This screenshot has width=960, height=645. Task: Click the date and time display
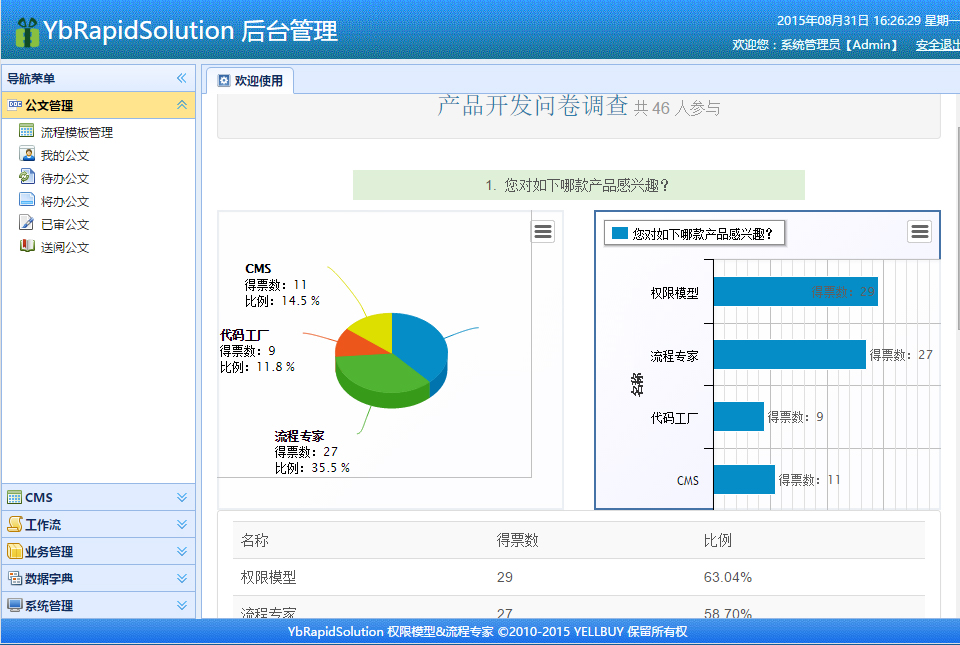point(868,20)
